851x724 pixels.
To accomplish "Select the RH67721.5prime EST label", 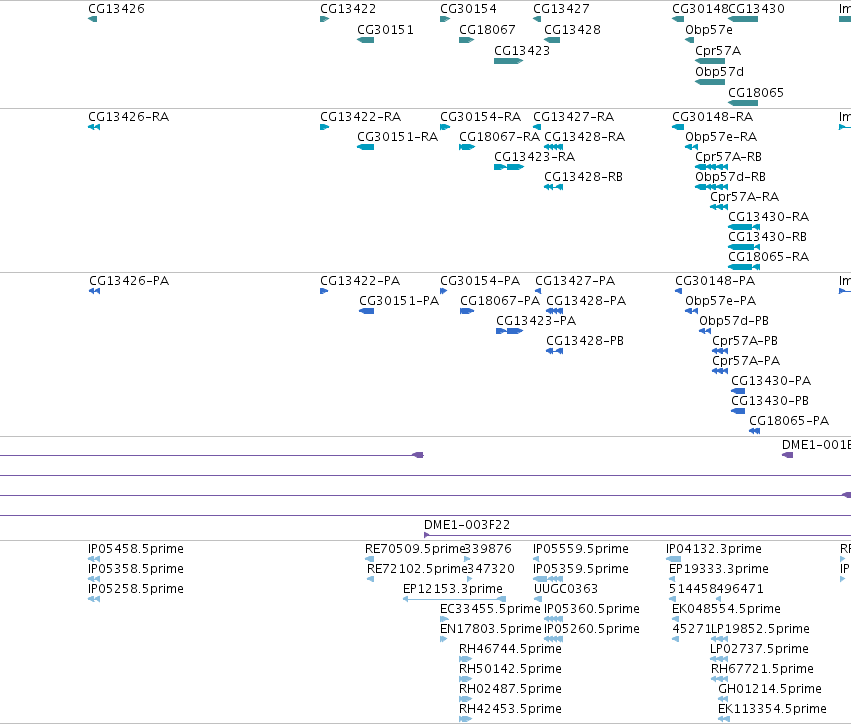I will click(763, 669).
